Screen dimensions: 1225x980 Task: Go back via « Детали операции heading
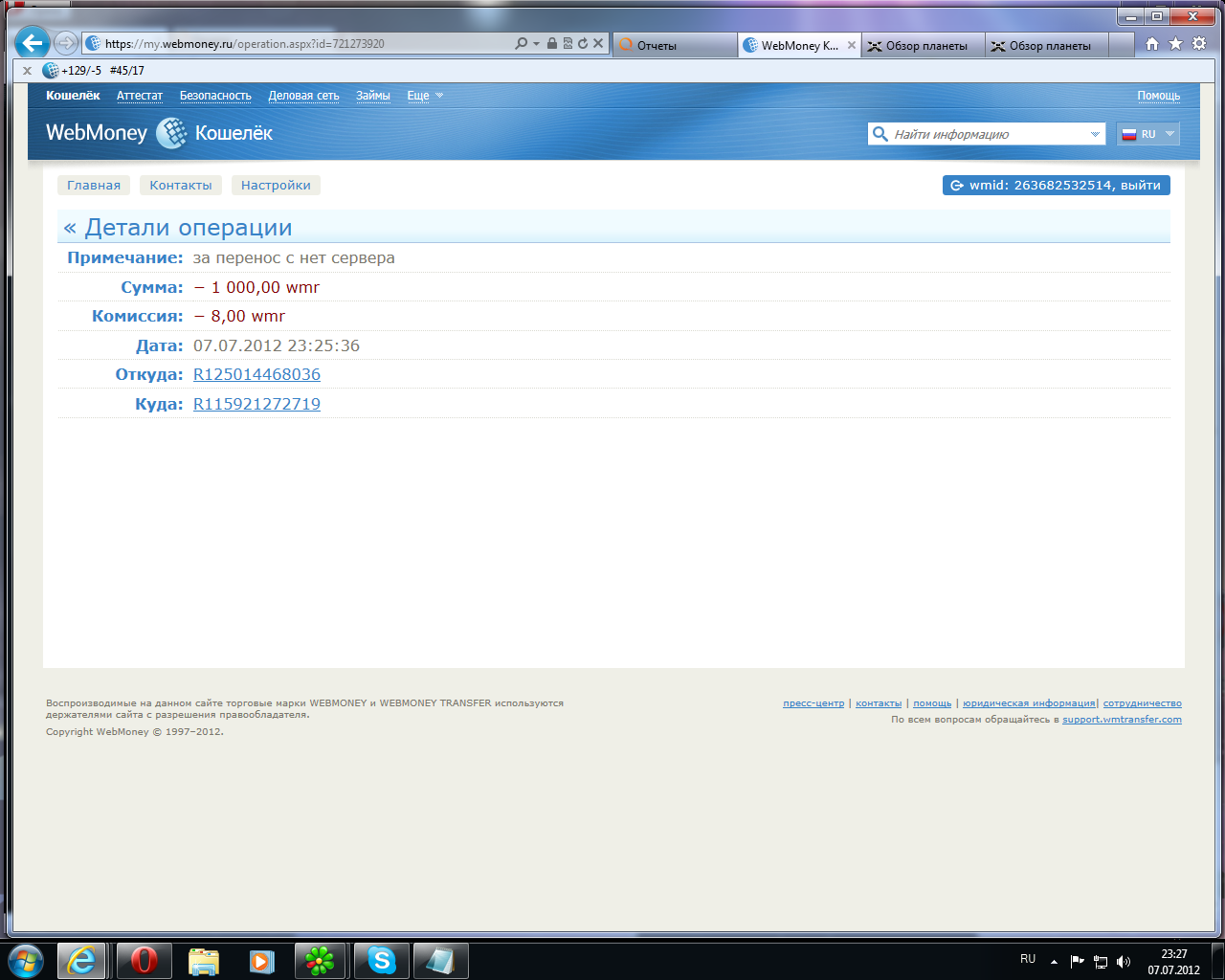point(178,228)
